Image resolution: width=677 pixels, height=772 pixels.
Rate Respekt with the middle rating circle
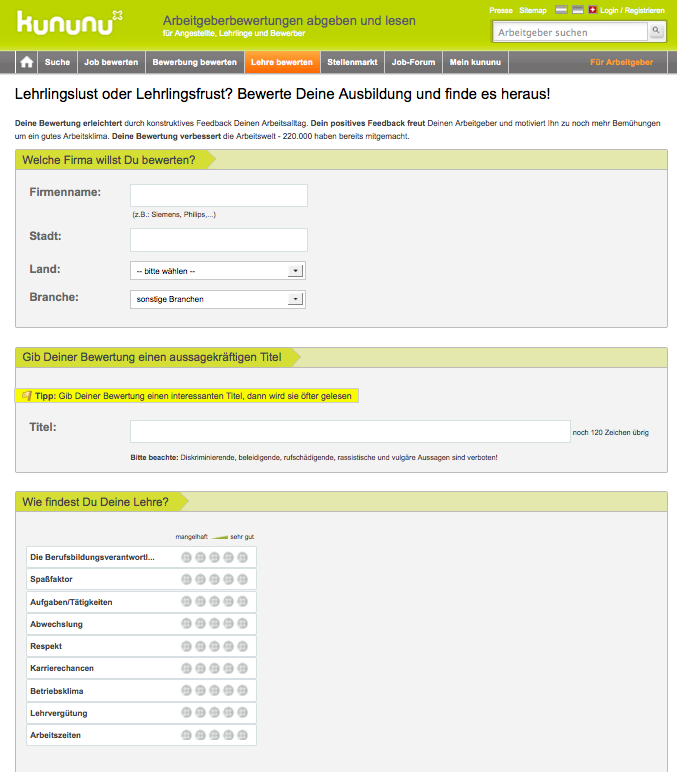[214, 646]
